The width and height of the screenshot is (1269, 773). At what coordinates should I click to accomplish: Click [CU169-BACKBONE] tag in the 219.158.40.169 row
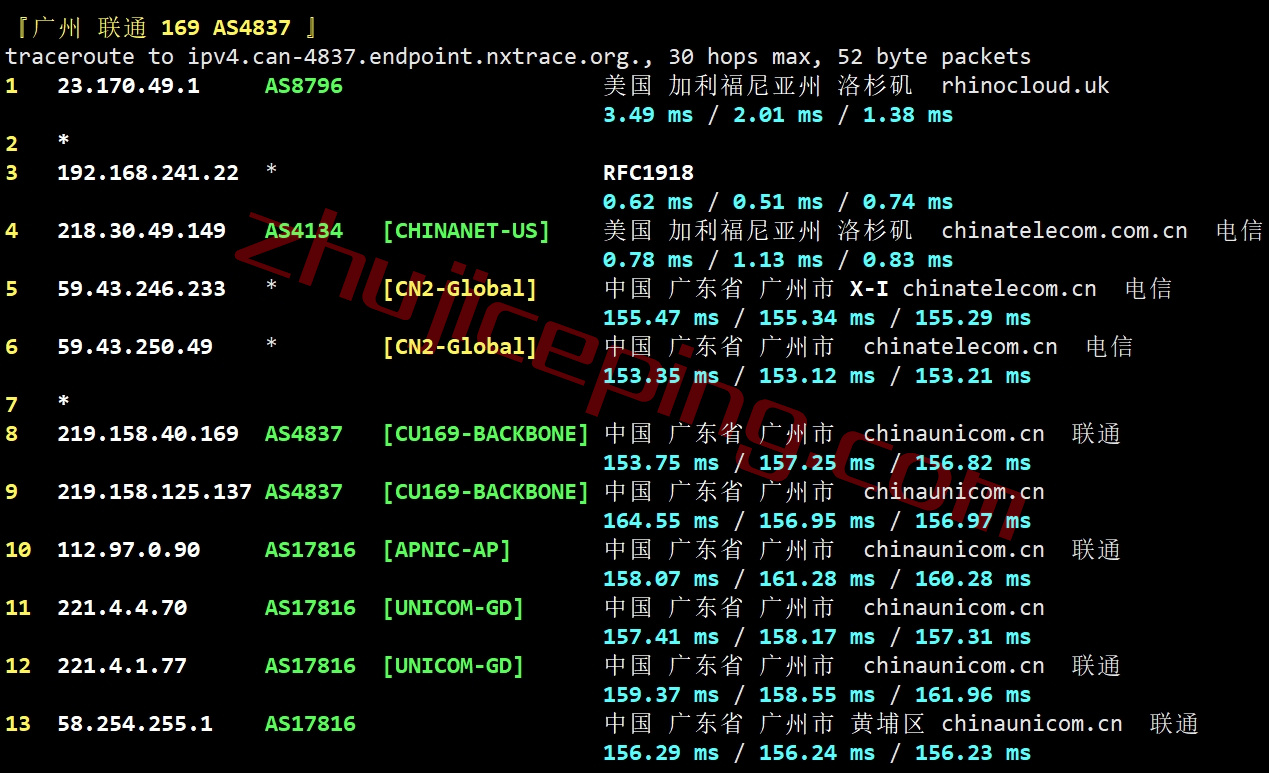pyautogui.click(x=486, y=434)
